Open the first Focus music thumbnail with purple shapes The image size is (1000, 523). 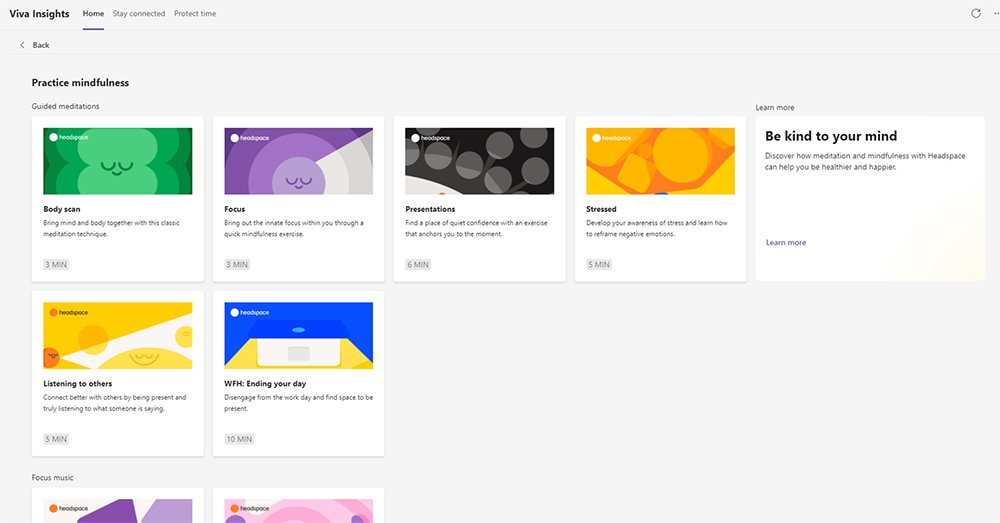click(117, 511)
